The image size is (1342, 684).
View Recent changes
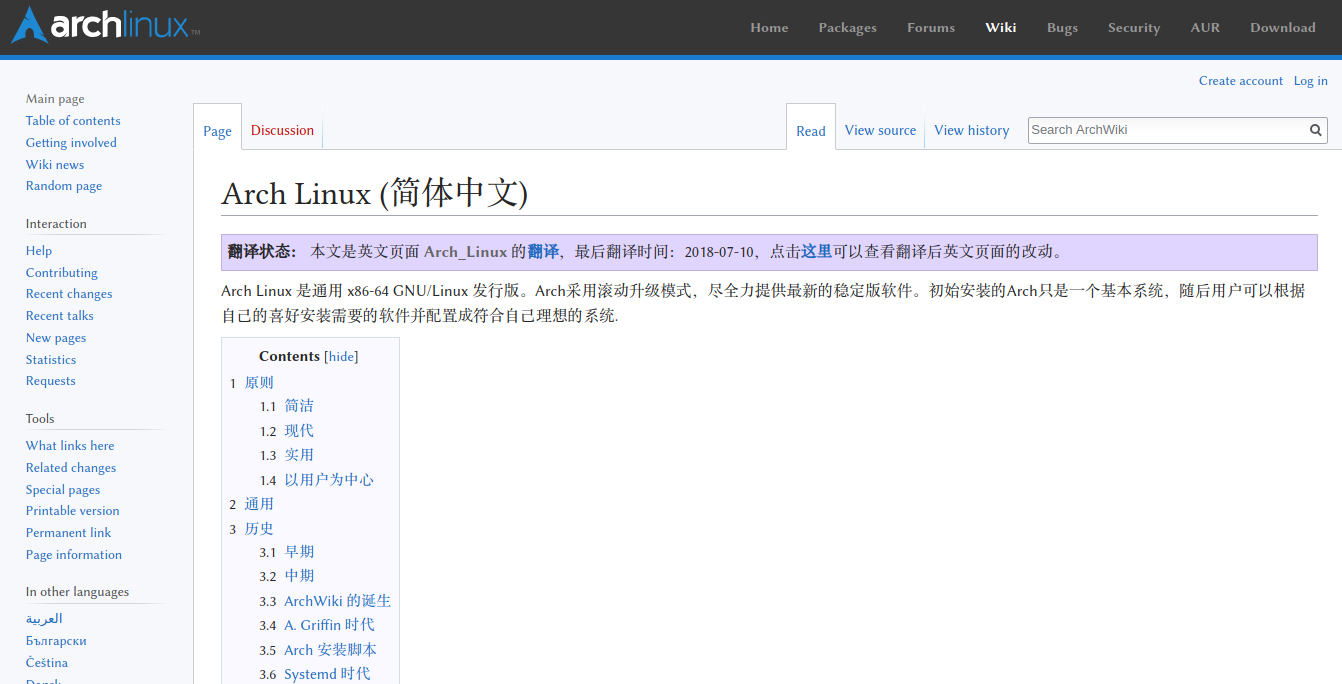(69, 294)
